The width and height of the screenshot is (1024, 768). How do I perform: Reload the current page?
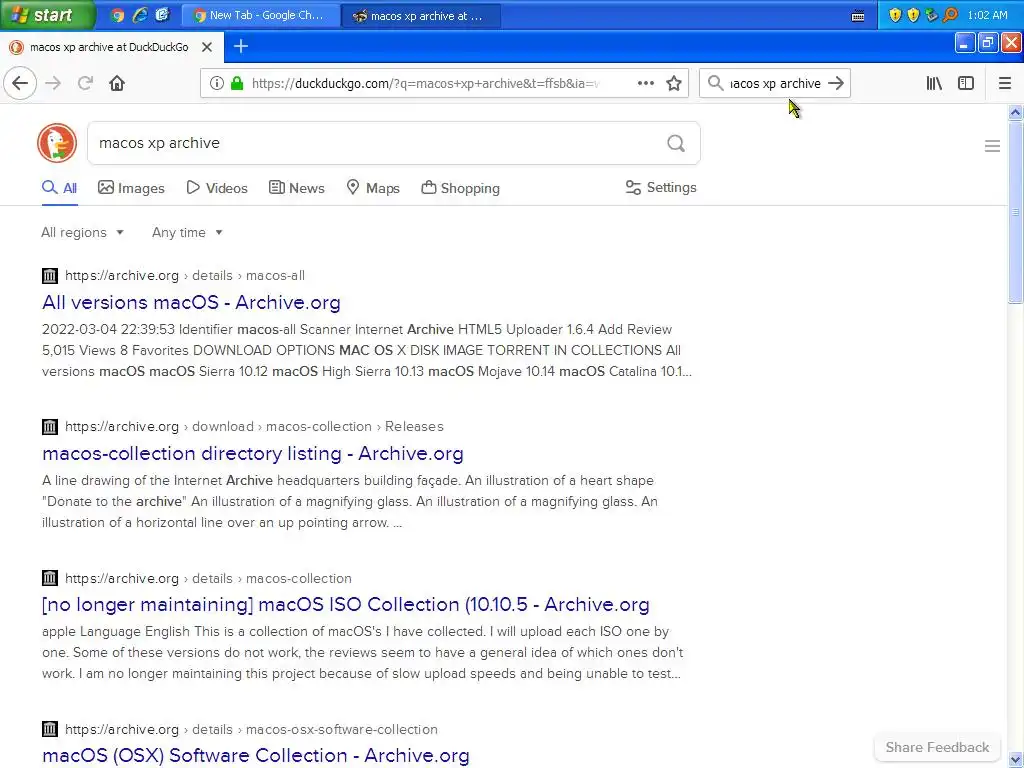(85, 83)
